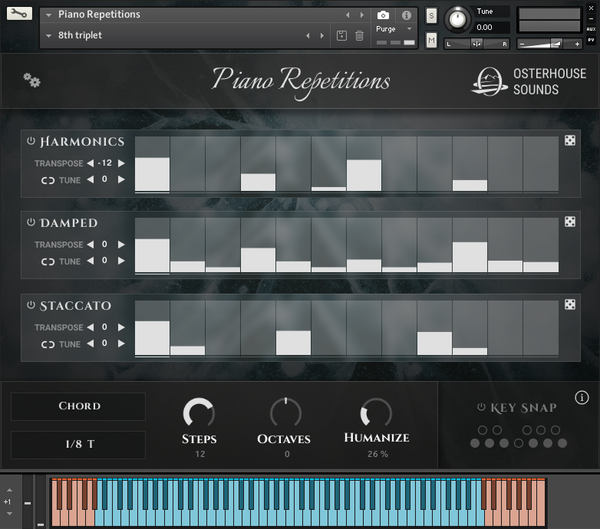Image resolution: width=600 pixels, height=529 pixels.
Task: Open the gears settings icon
Action: click(31, 80)
